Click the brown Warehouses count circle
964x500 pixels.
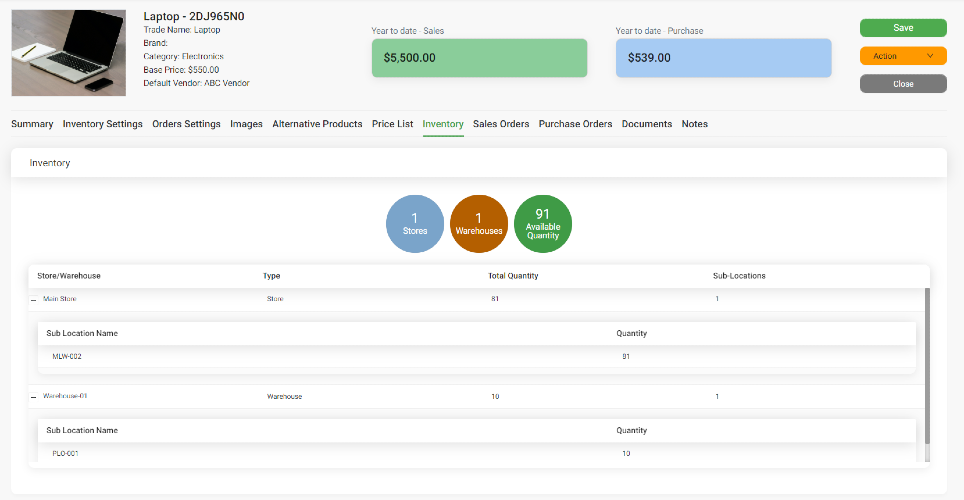[479, 224]
